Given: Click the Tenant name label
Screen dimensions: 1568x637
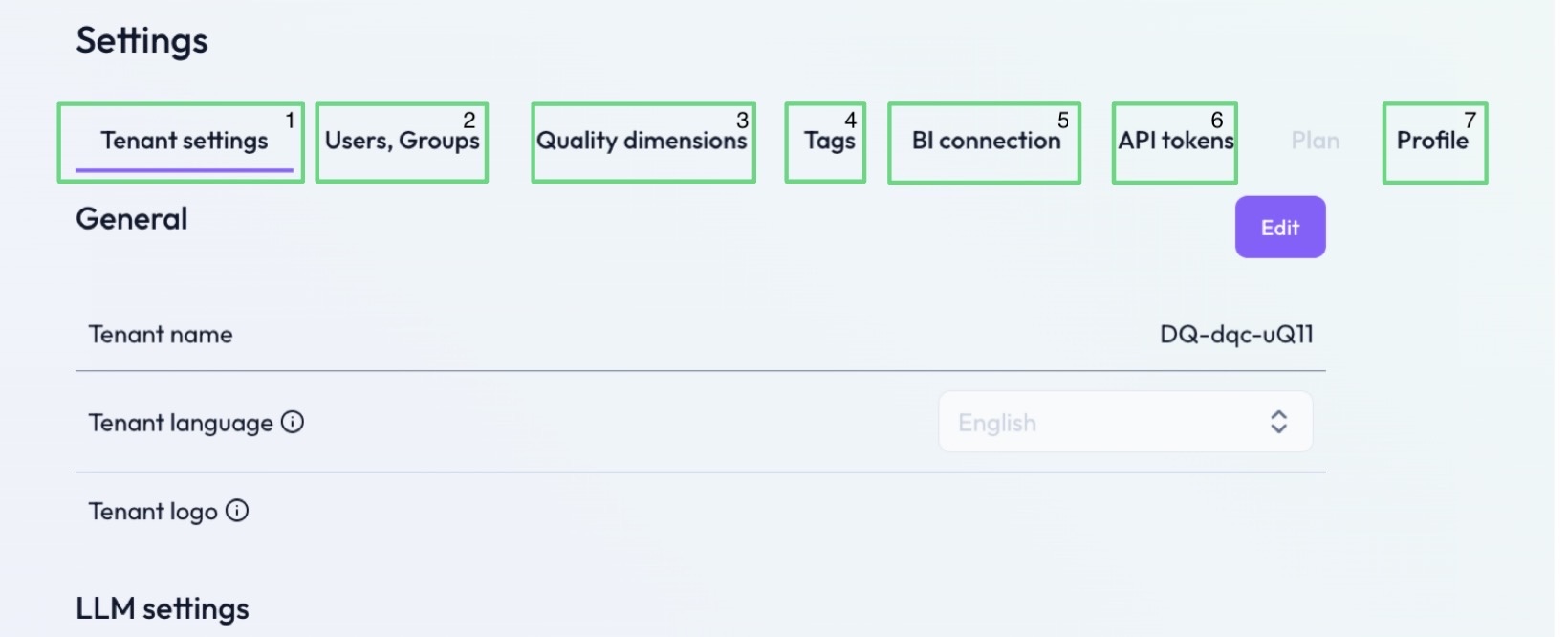Looking at the screenshot, I should coord(161,335).
